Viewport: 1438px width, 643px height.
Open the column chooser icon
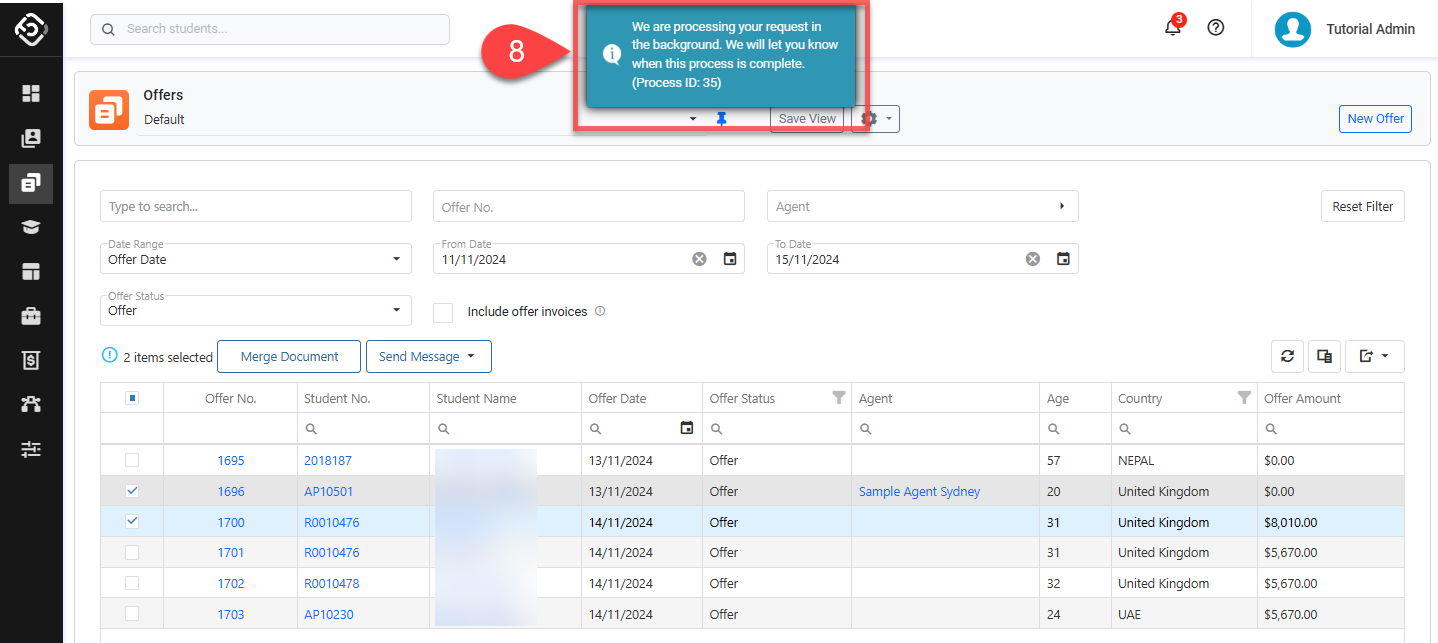tap(1324, 356)
